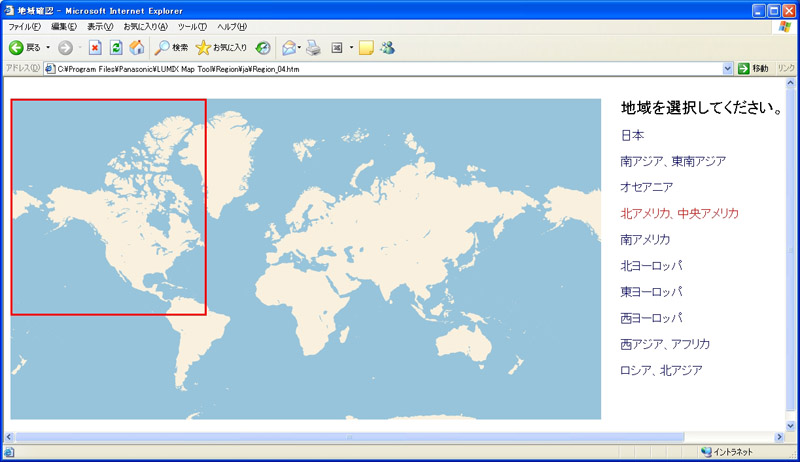The width and height of the screenshot is (800, 462).
Task: Open the ヘルプ(H) menu
Action: (232, 27)
